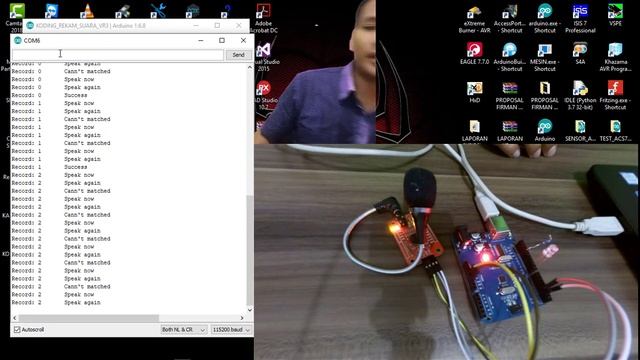640x360 pixels.
Task: Toggle the Autoscroll checkbox in COM6
Action: [x=17, y=329]
